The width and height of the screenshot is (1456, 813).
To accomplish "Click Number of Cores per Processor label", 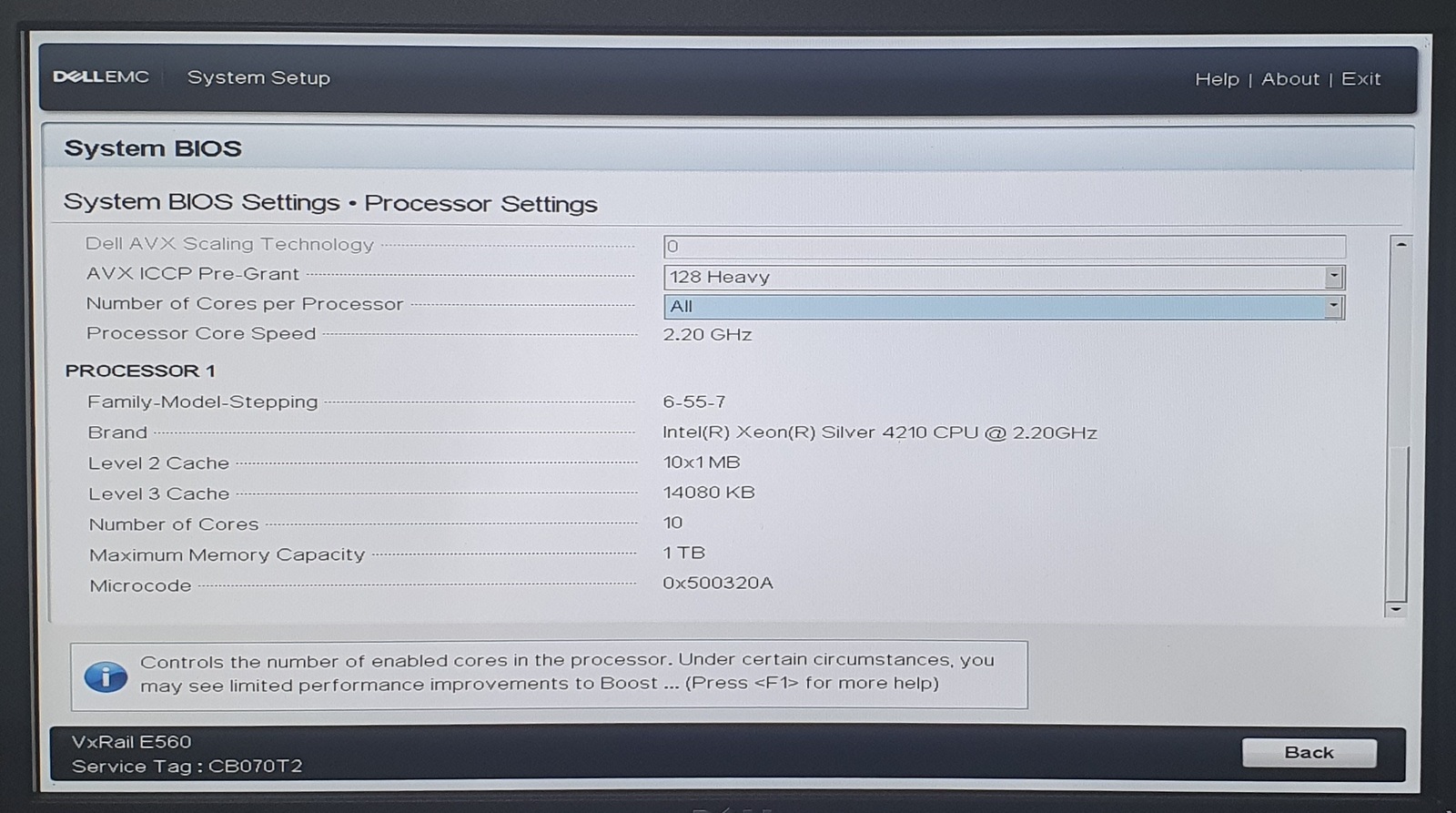I will pos(245,304).
